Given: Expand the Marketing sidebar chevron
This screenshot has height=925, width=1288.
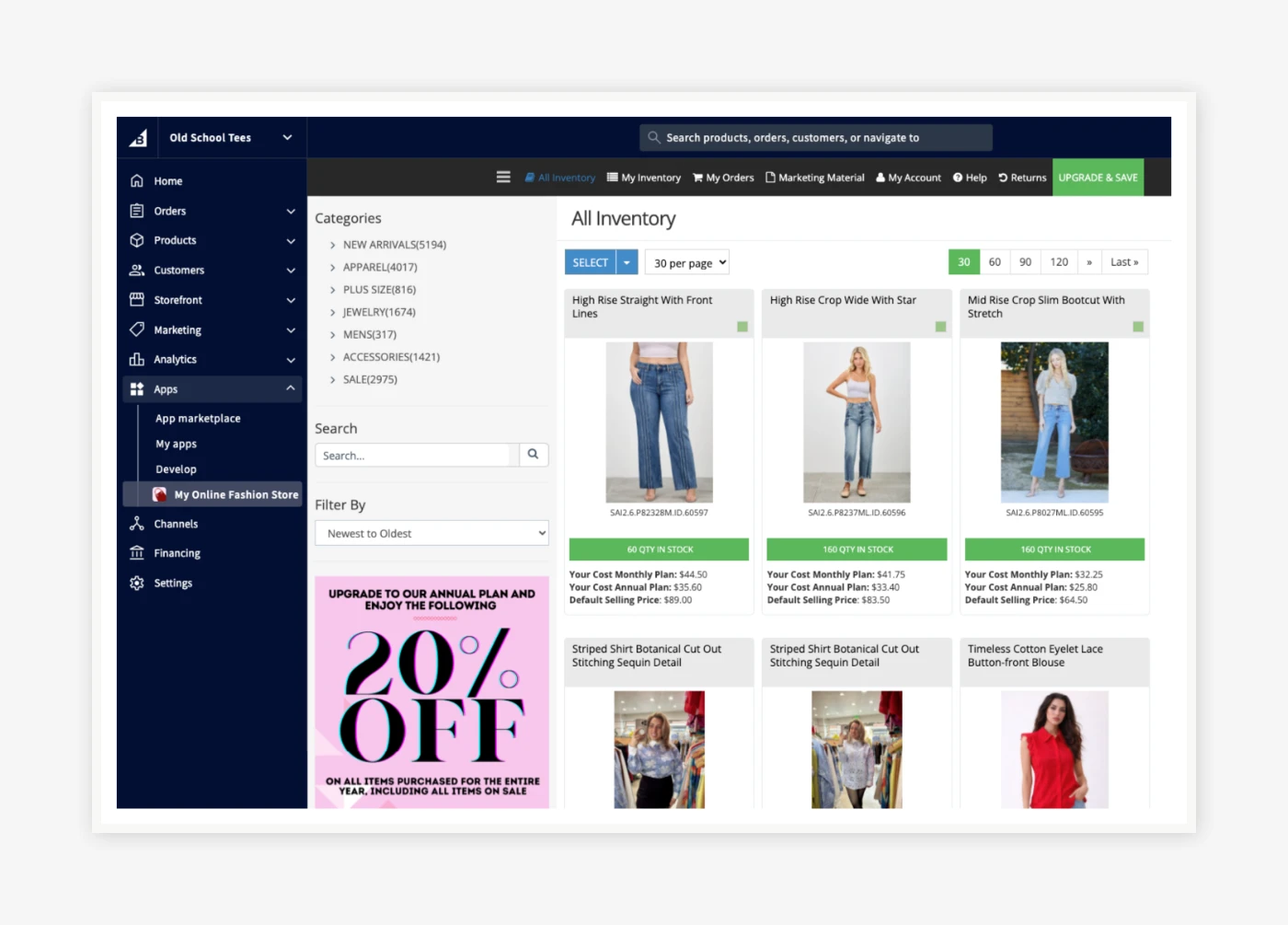Looking at the screenshot, I should click(x=291, y=330).
